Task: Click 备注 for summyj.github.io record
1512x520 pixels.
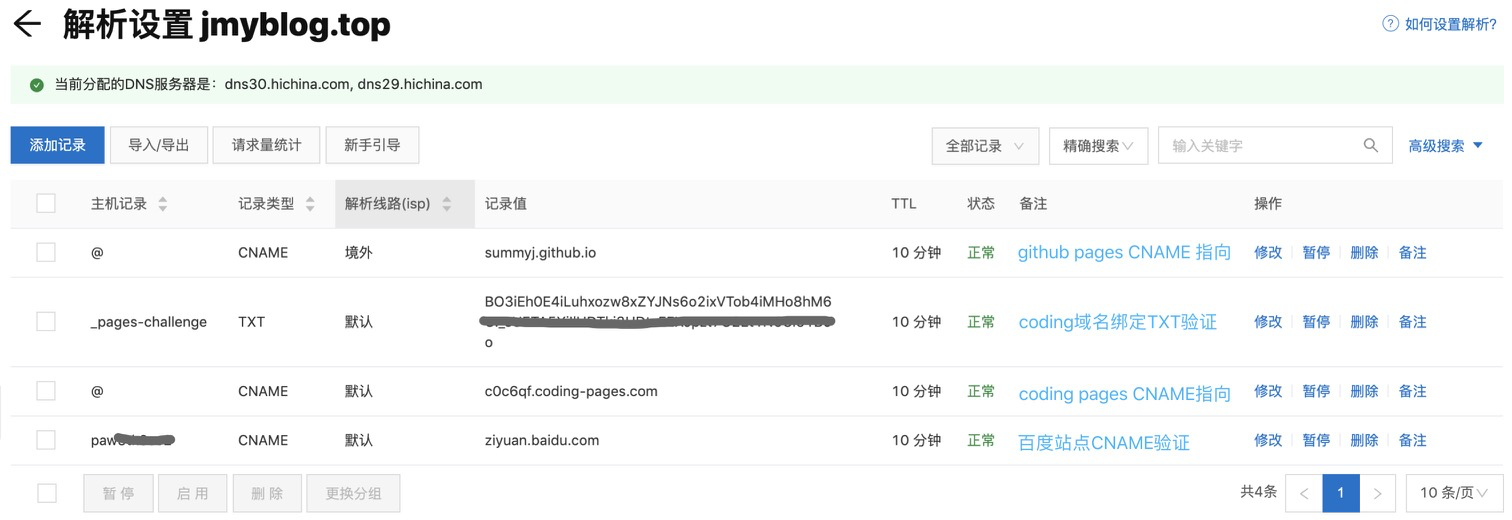Action: [1412, 253]
